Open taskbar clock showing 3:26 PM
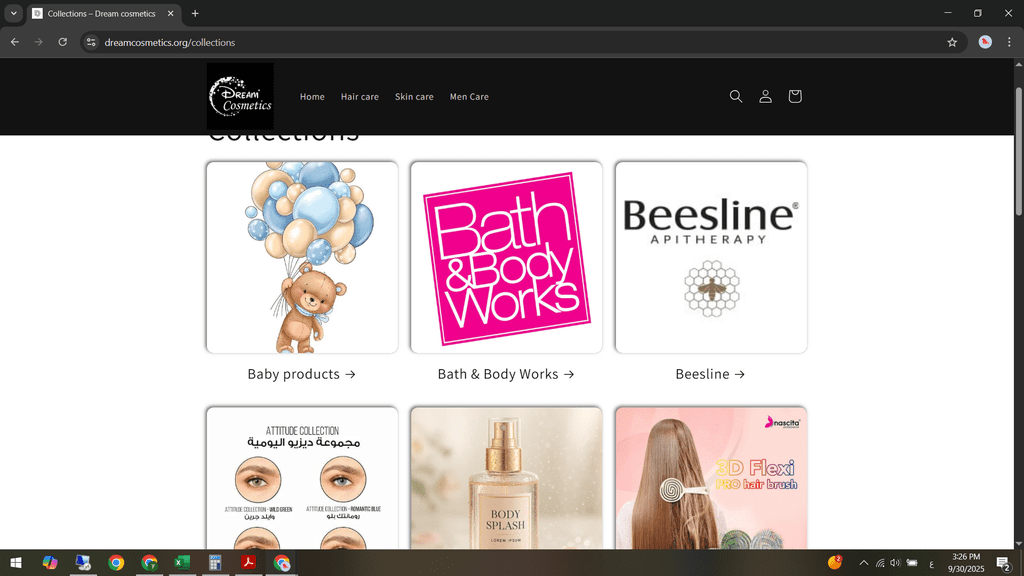This screenshot has height=576, width=1024. tap(966, 563)
